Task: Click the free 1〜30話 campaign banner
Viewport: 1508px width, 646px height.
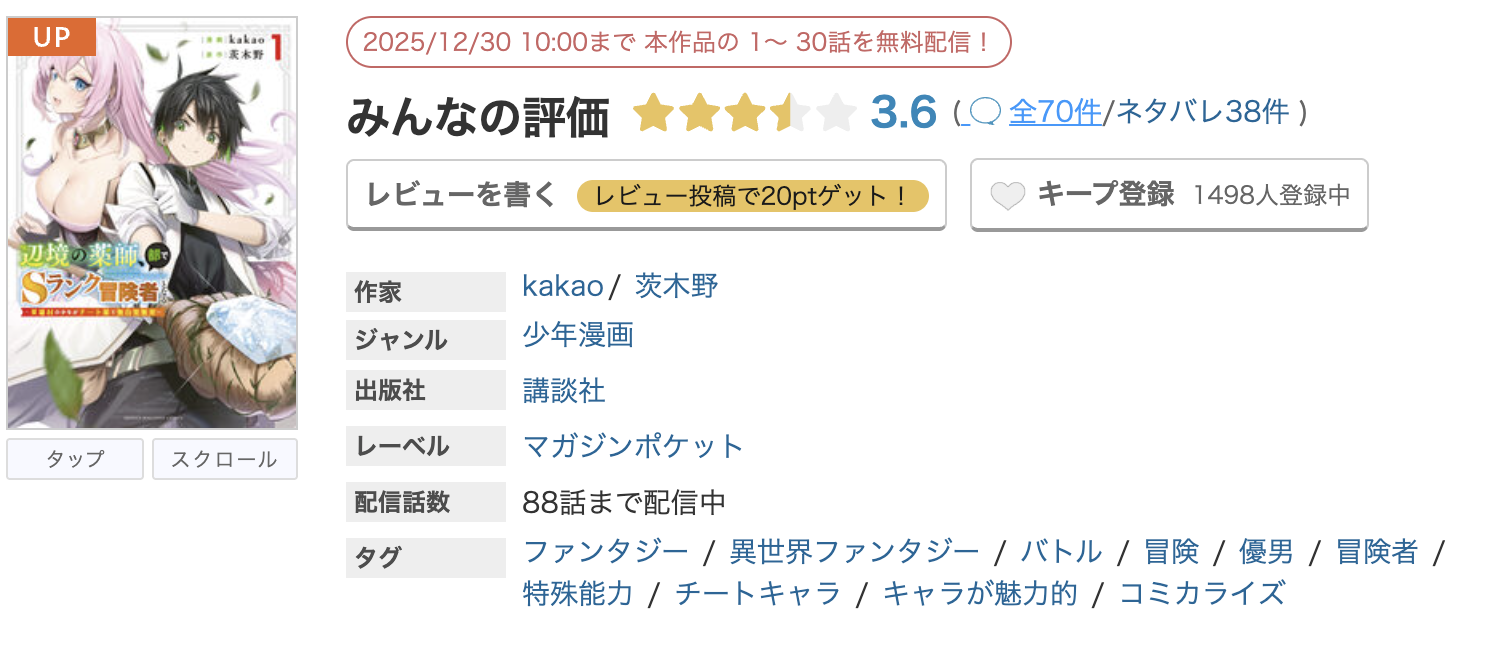Action: click(678, 42)
